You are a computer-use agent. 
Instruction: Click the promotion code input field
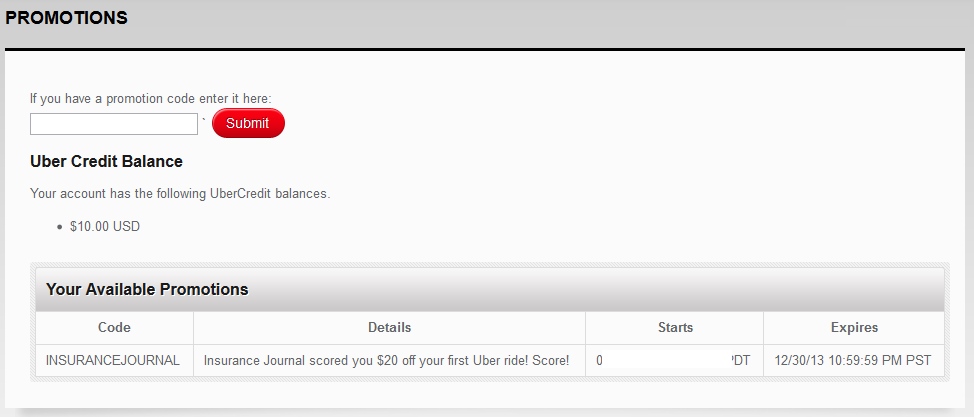[x=114, y=124]
